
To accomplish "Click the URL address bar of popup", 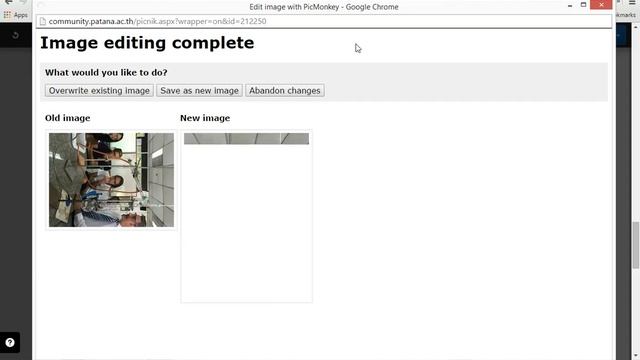I will 324,21.
